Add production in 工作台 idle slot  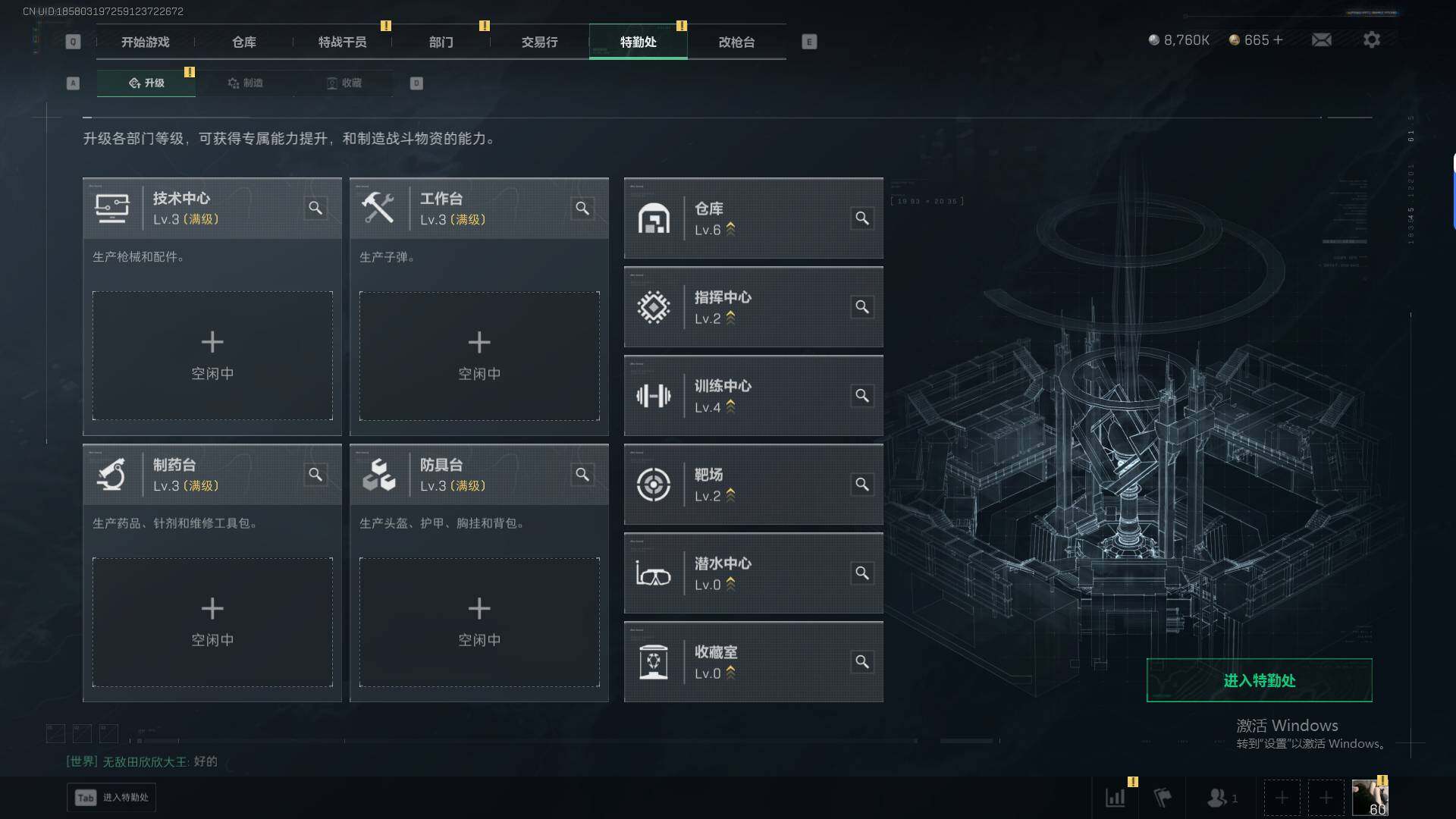pos(479,356)
